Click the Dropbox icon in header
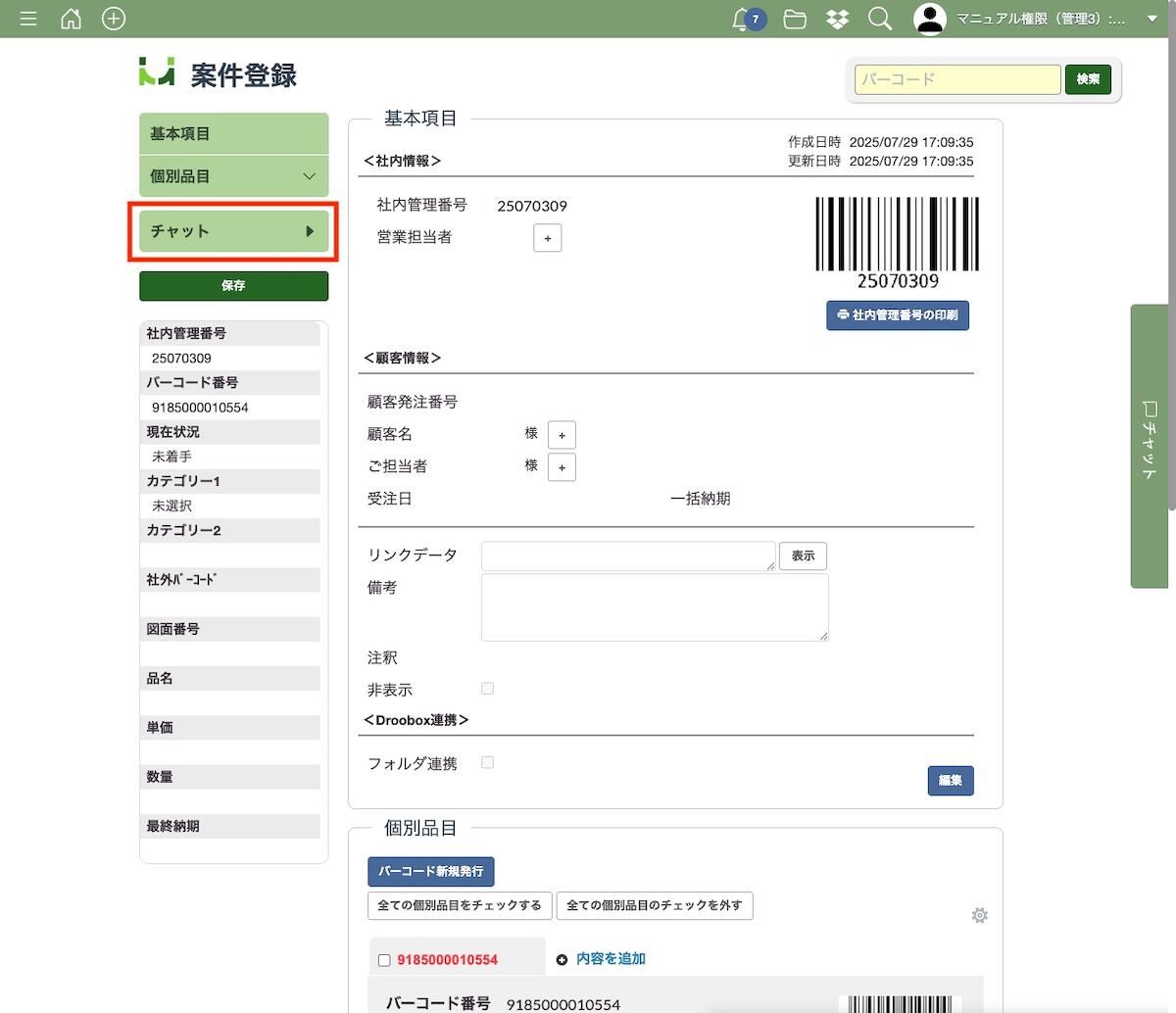Screen dimensions: 1176x1013 tap(837, 20)
